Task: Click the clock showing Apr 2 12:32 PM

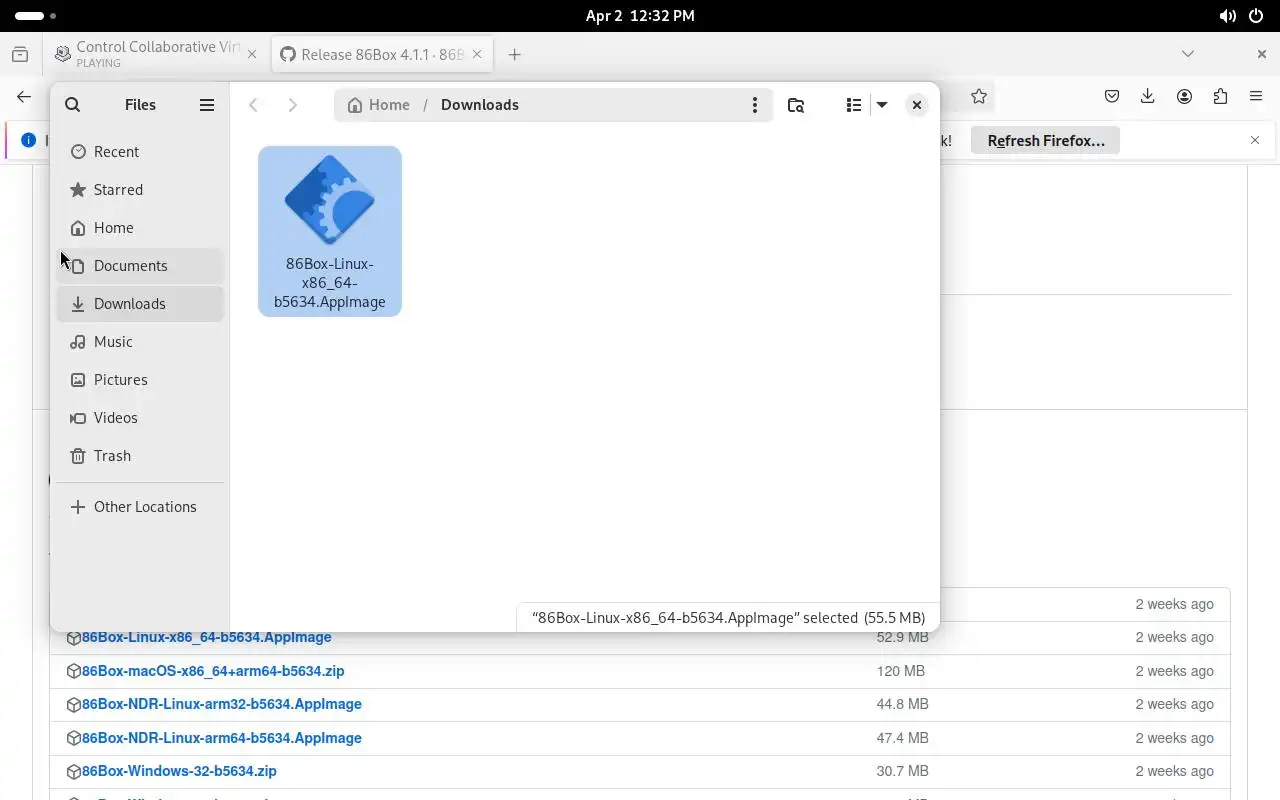Action: click(x=640, y=15)
